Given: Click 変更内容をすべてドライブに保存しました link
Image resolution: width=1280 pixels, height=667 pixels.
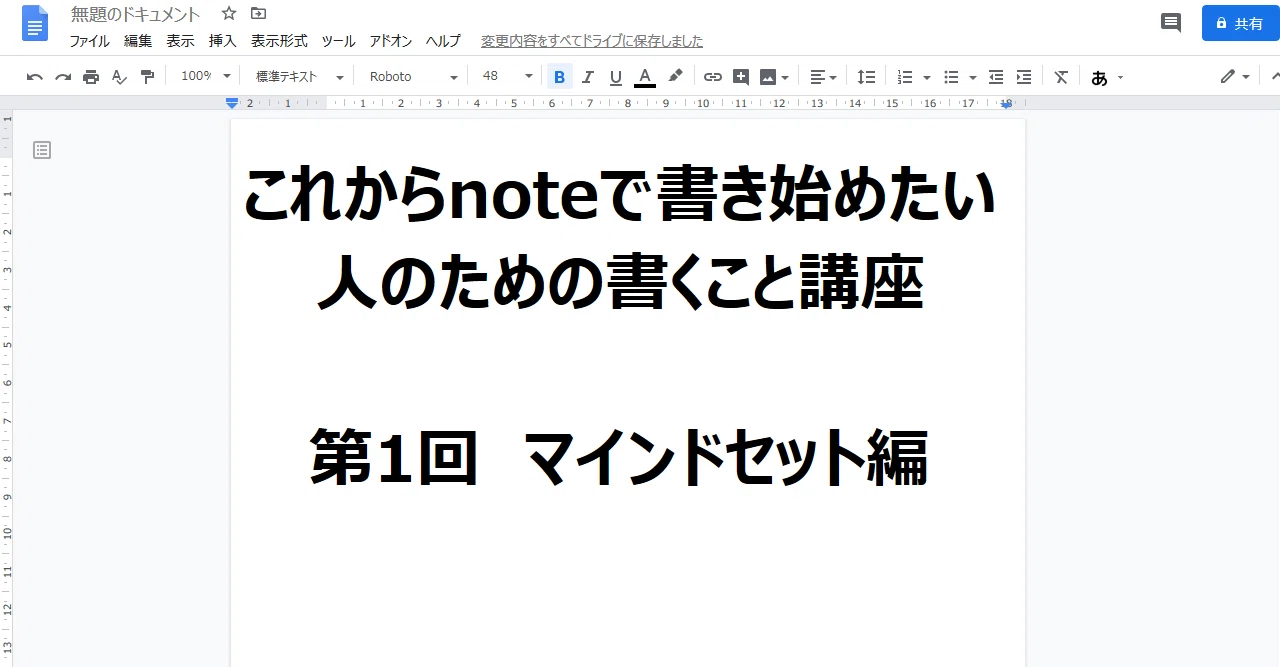Looking at the screenshot, I should pyautogui.click(x=592, y=41).
